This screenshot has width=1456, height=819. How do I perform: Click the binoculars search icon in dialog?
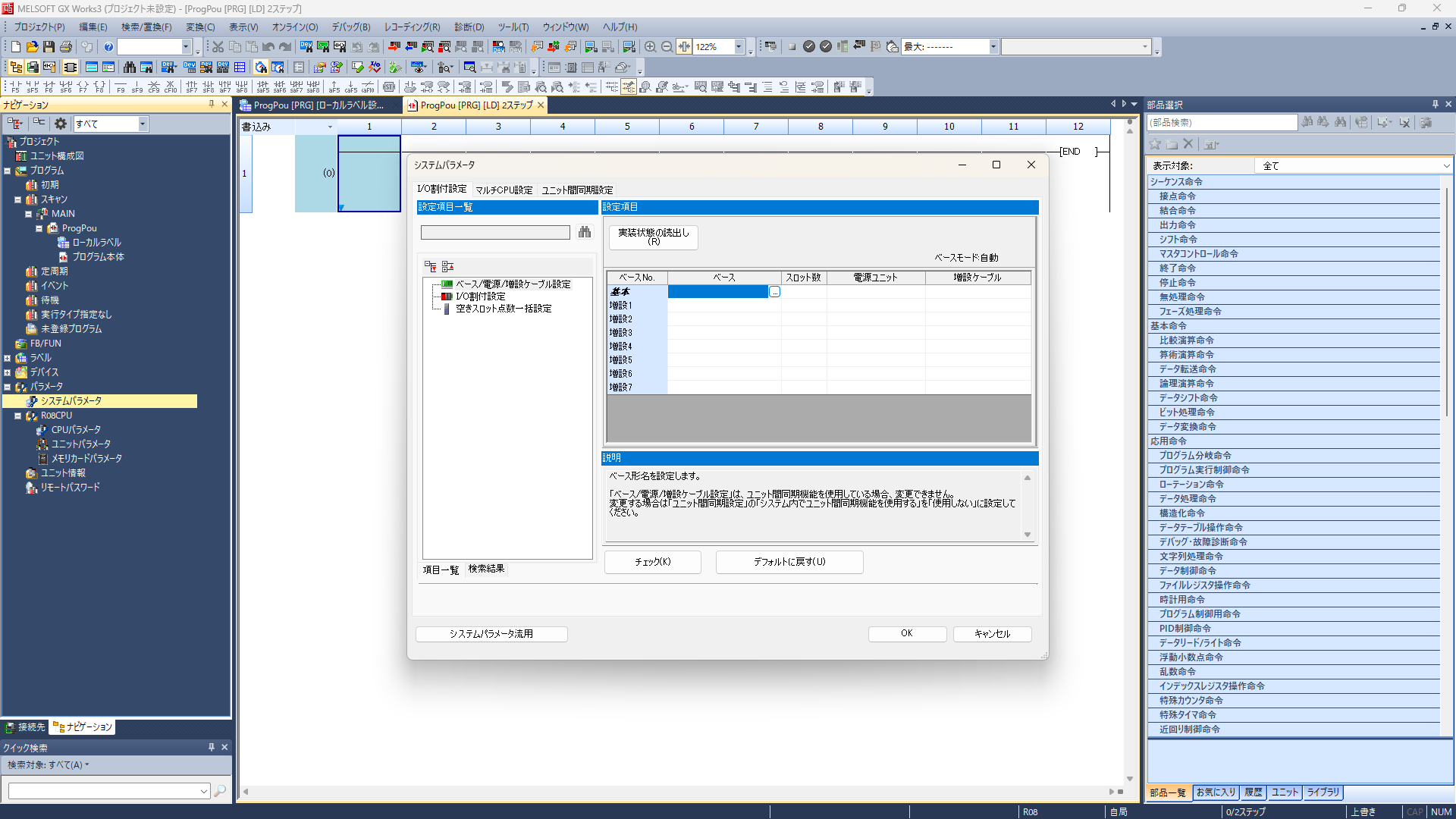[584, 232]
